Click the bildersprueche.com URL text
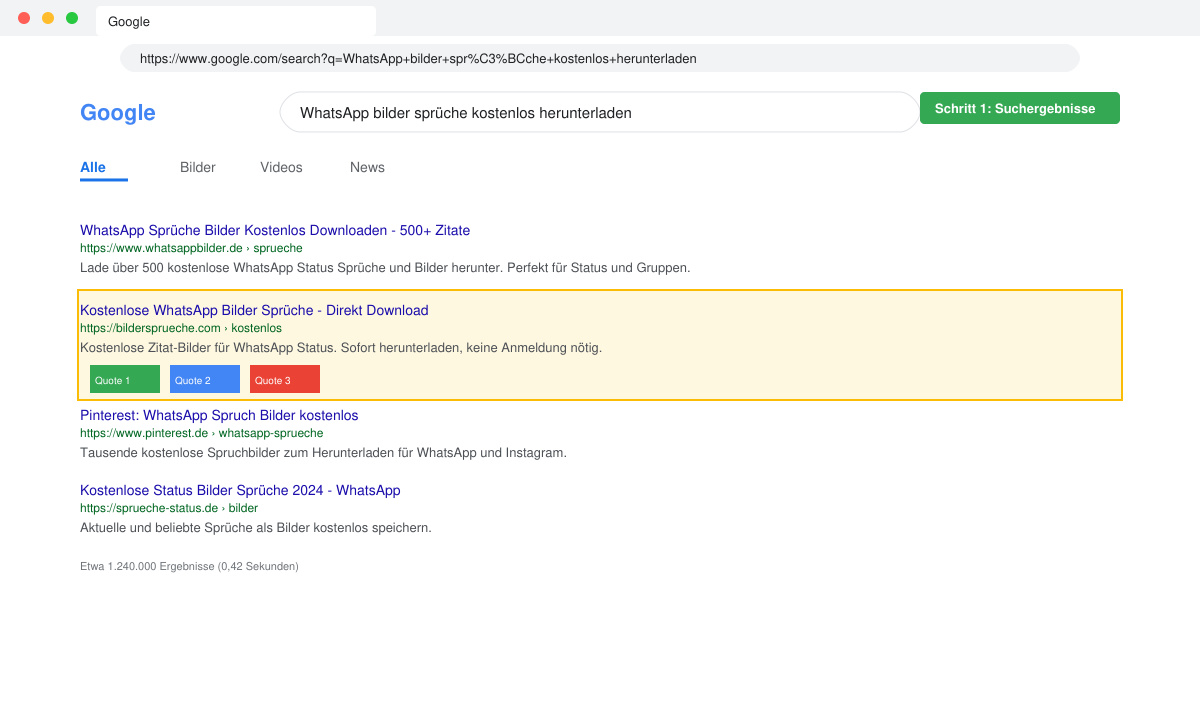Screen dimensions: 1200x720 pyautogui.click(x=181, y=328)
